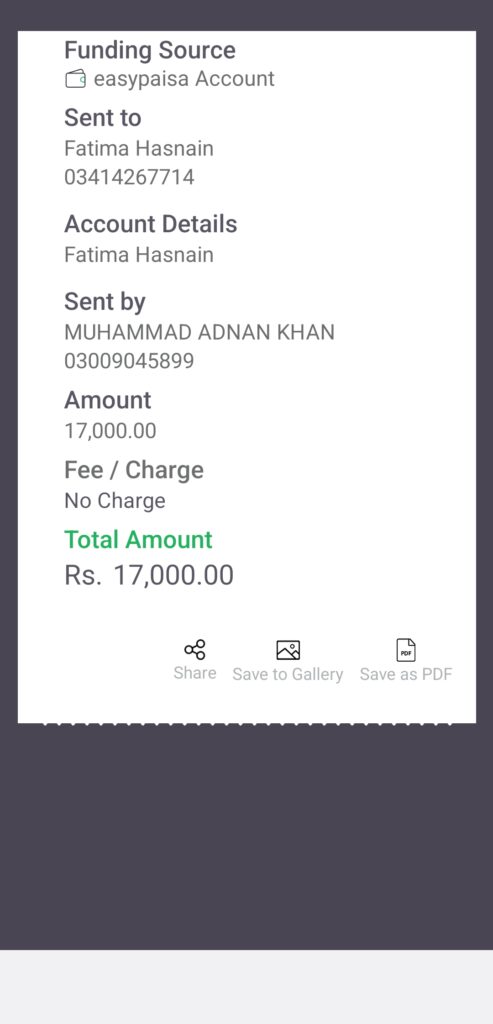The image size is (493, 1024).
Task: Select the Save to Gallery label
Action: (288, 675)
